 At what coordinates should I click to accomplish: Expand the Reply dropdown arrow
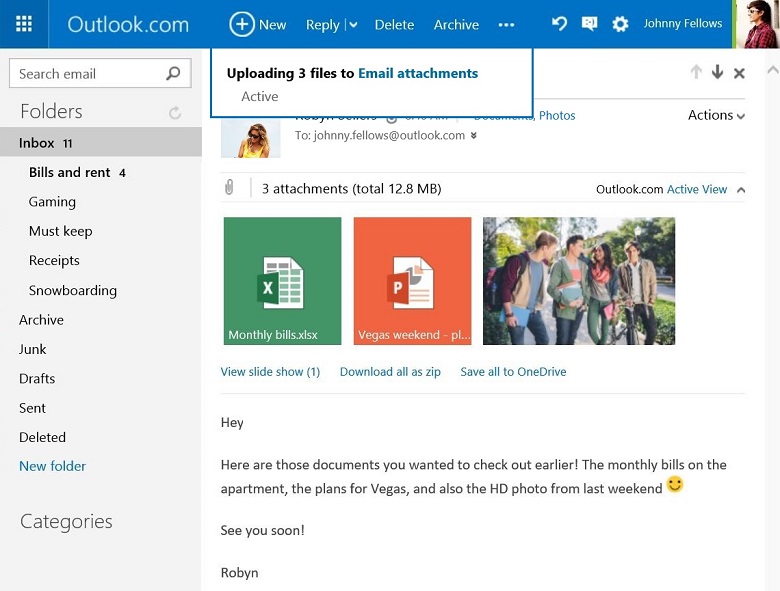point(352,25)
